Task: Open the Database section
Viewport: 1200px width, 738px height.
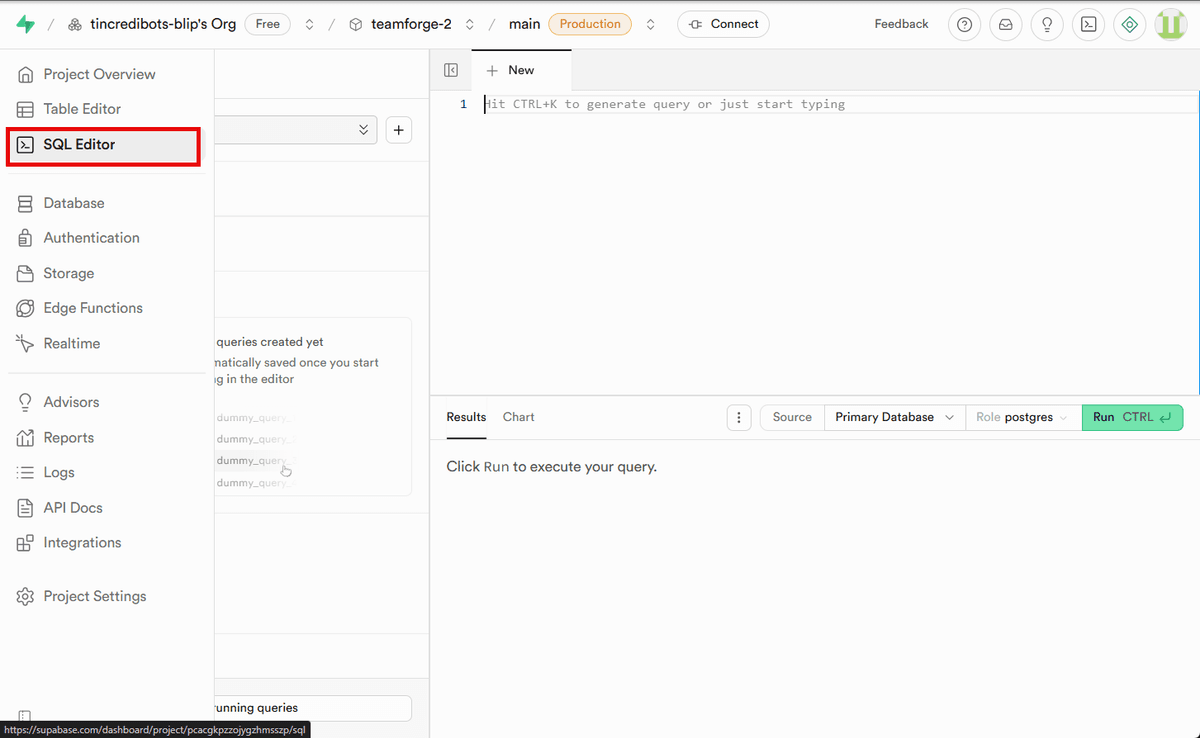Action: click(x=74, y=202)
